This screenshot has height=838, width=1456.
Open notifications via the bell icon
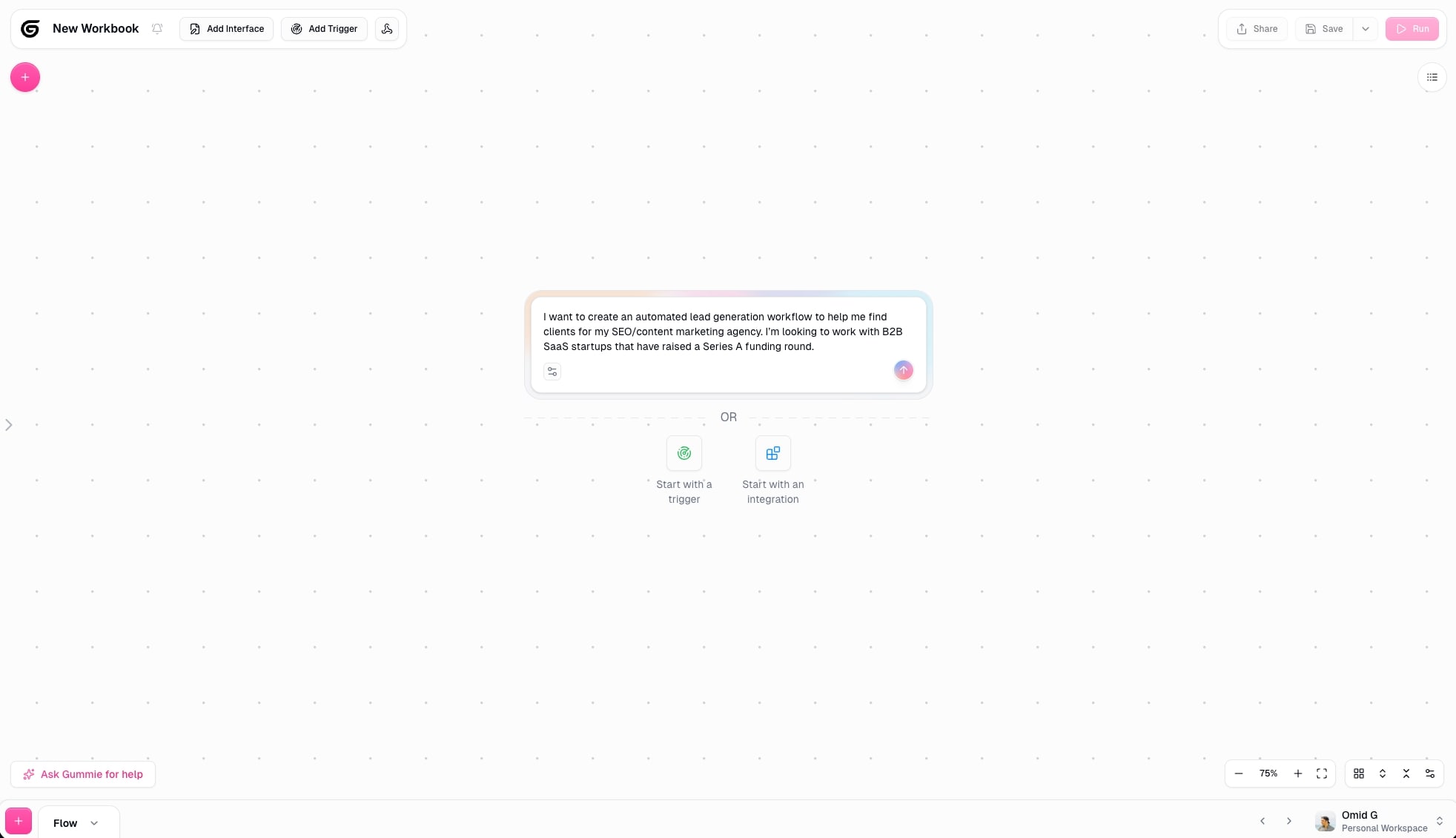click(x=157, y=28)
